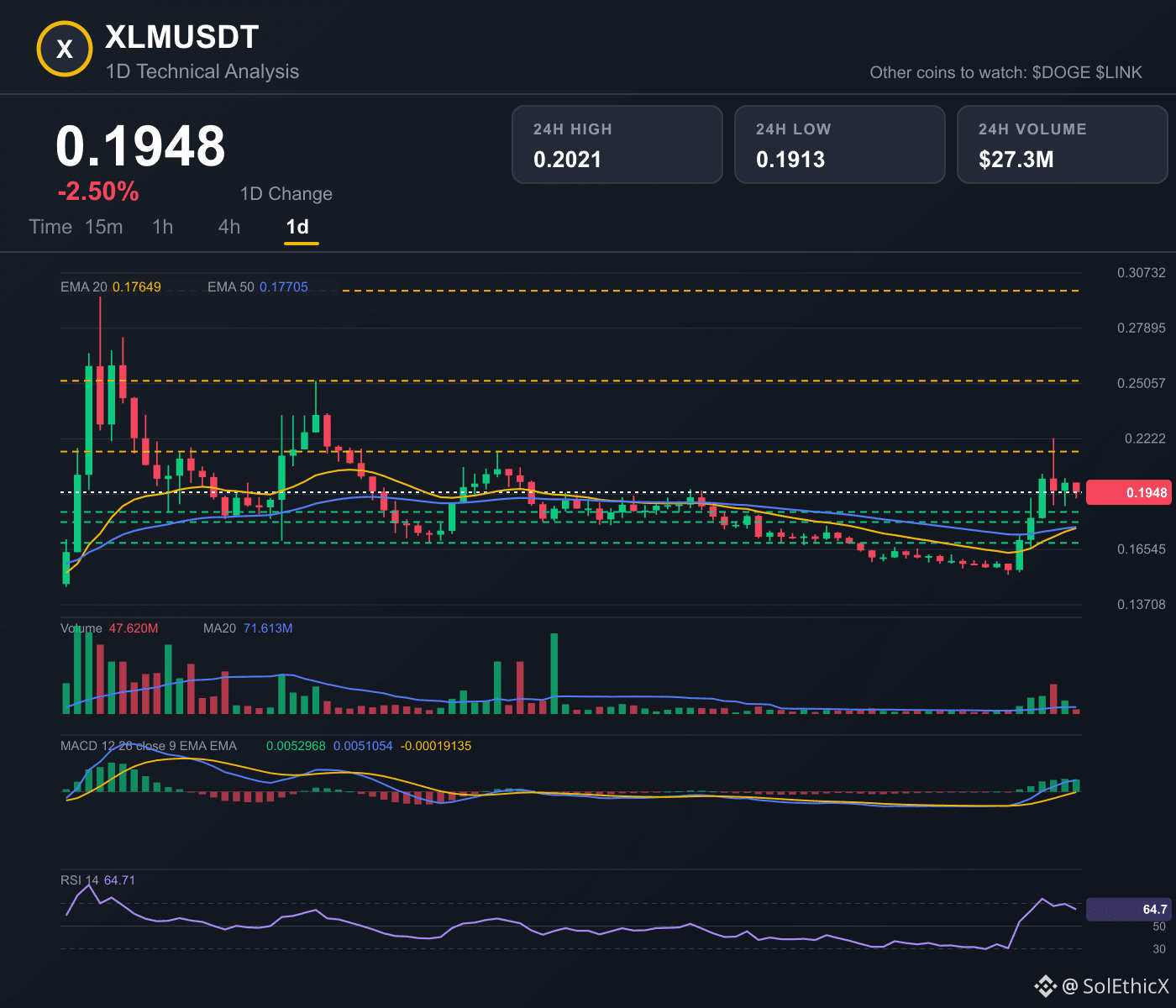
Task: Click the purple 64.7 RSI axis tag
Action: 1128,910
